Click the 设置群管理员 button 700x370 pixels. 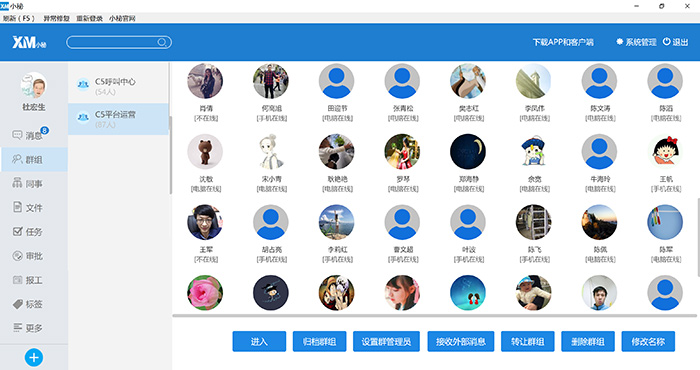(x=386, y=341)
